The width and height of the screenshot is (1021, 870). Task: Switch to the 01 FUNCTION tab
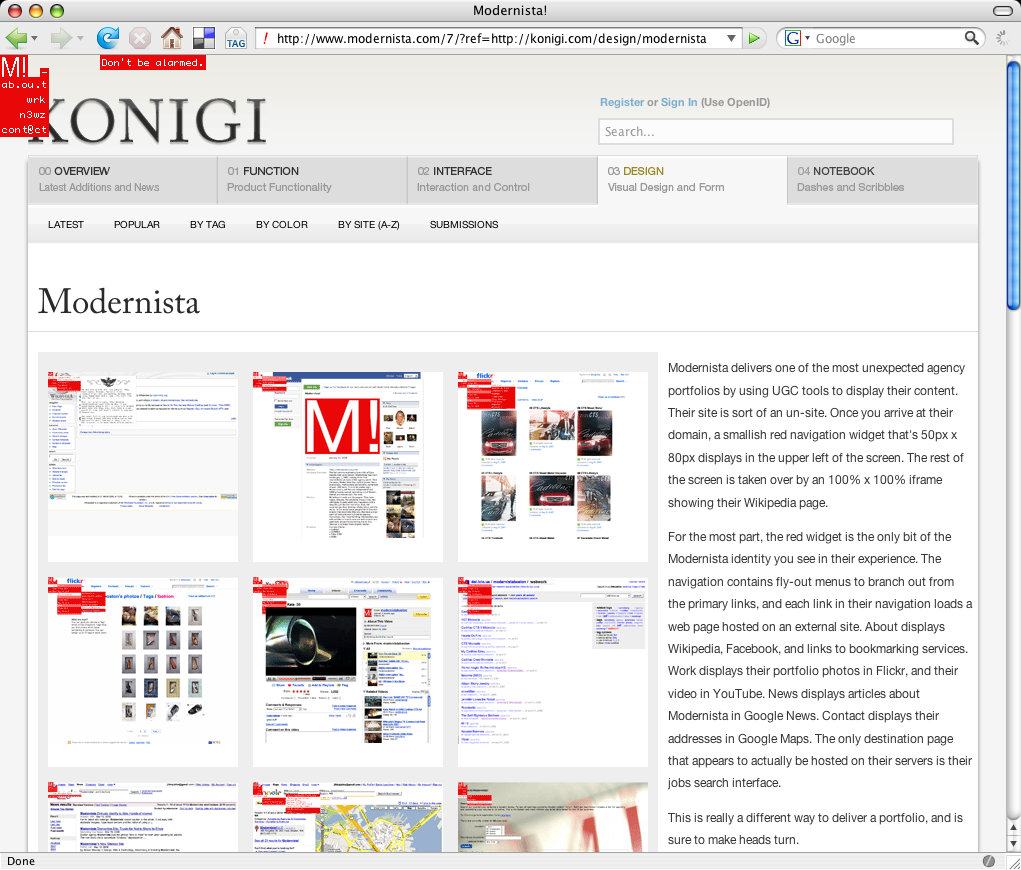(312, 180)
